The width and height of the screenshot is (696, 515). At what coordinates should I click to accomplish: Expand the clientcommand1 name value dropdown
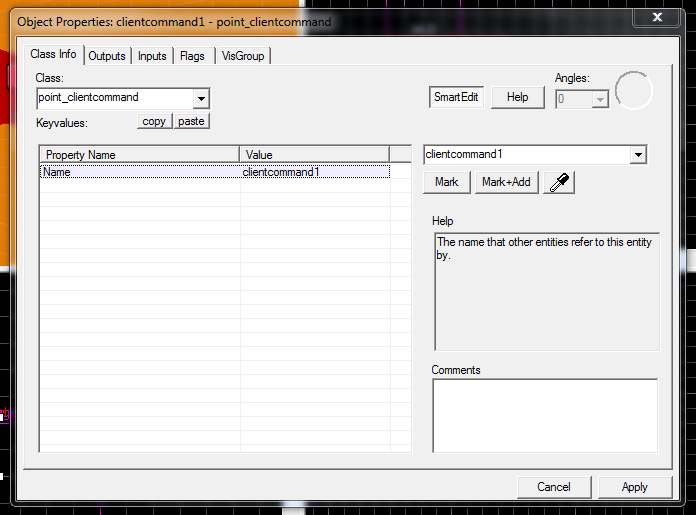638,155
